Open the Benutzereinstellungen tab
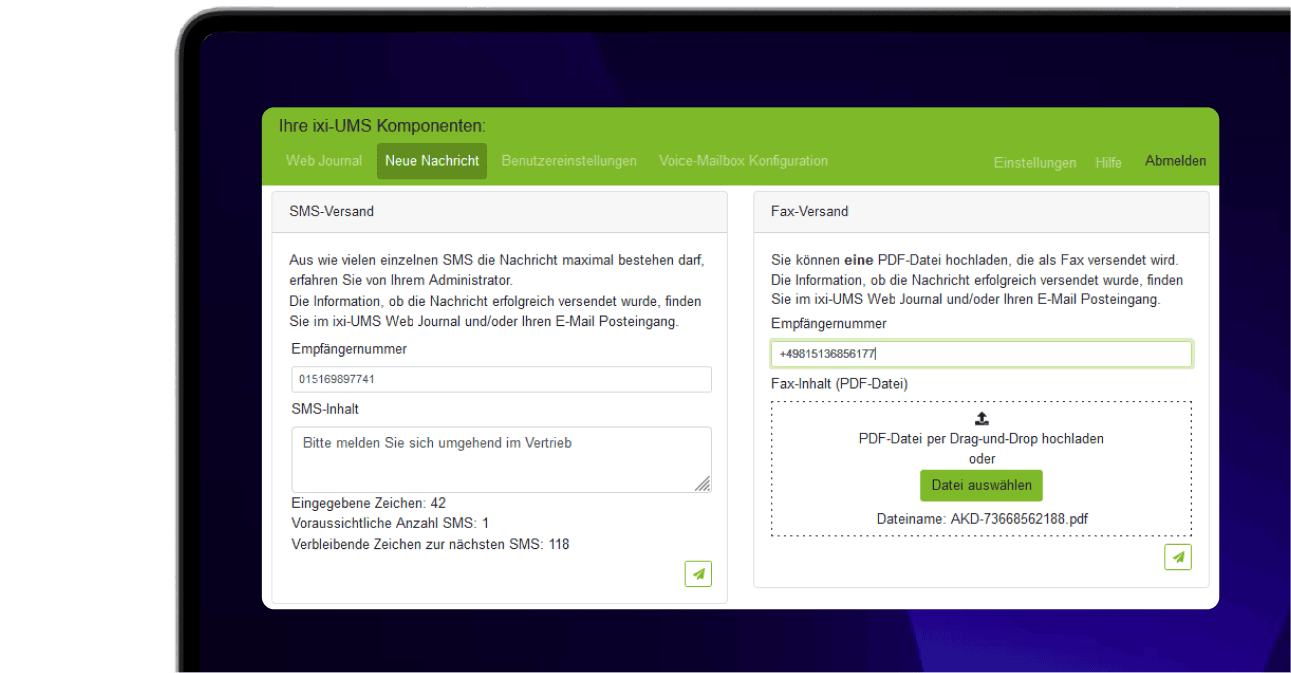Viewport: 1291px width, 673px height. tap(569, 161)
